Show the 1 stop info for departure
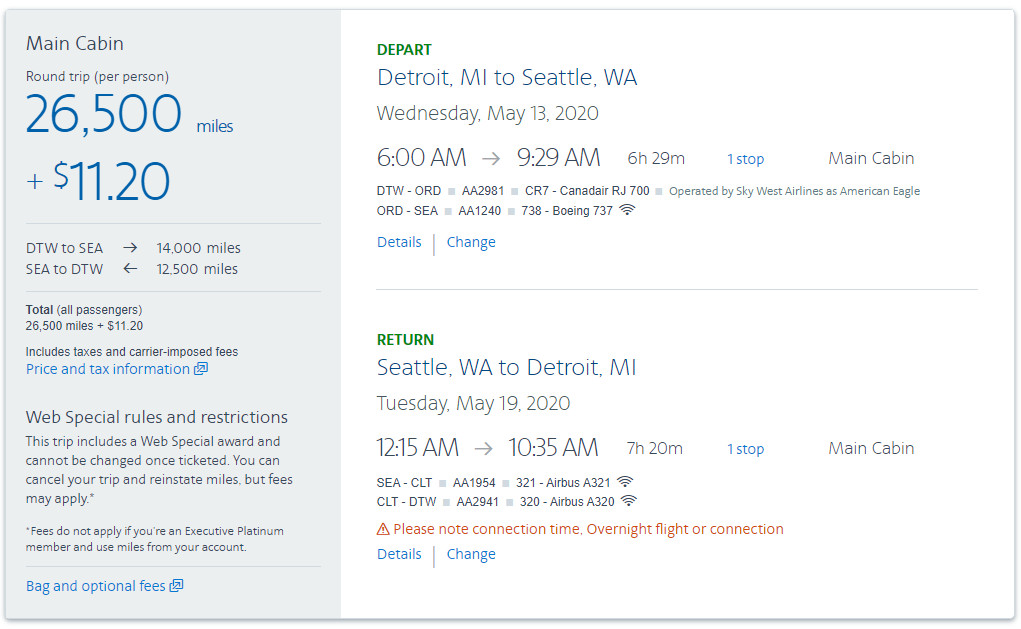Image resolution: width=1021 pixels, height=629 pixels. point(745,159)
